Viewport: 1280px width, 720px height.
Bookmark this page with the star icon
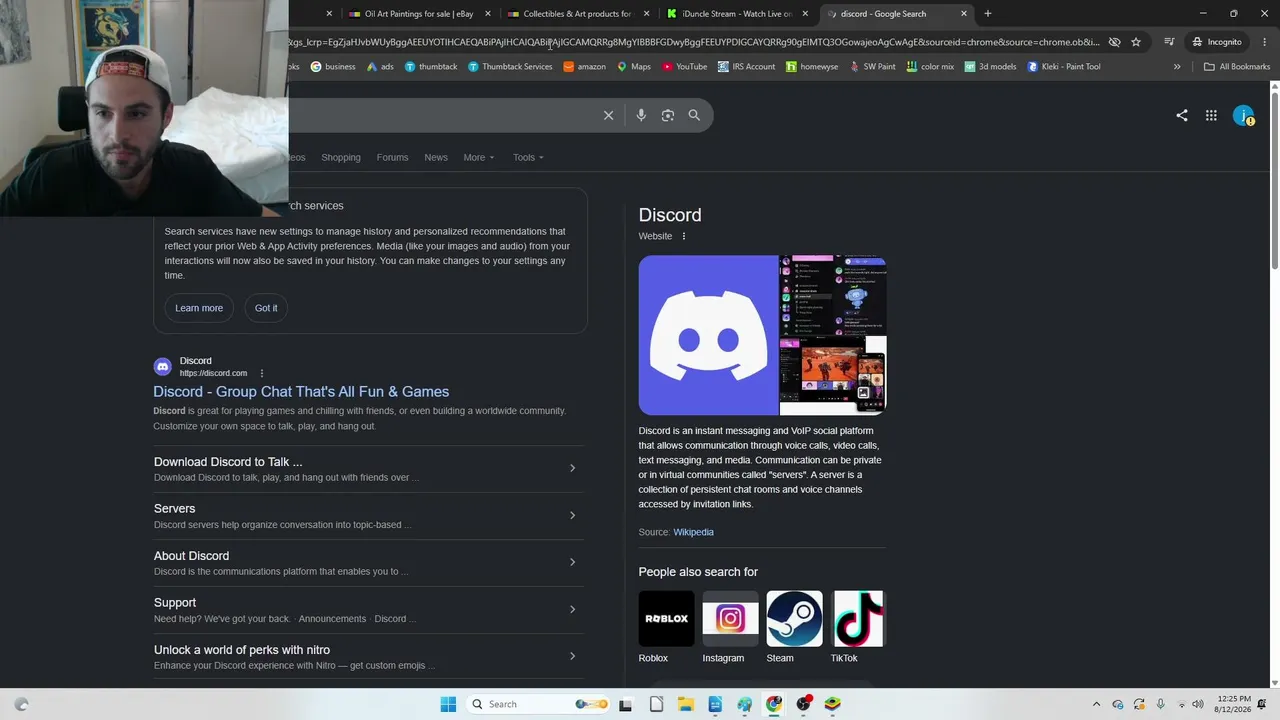(x=1136, y=42)
